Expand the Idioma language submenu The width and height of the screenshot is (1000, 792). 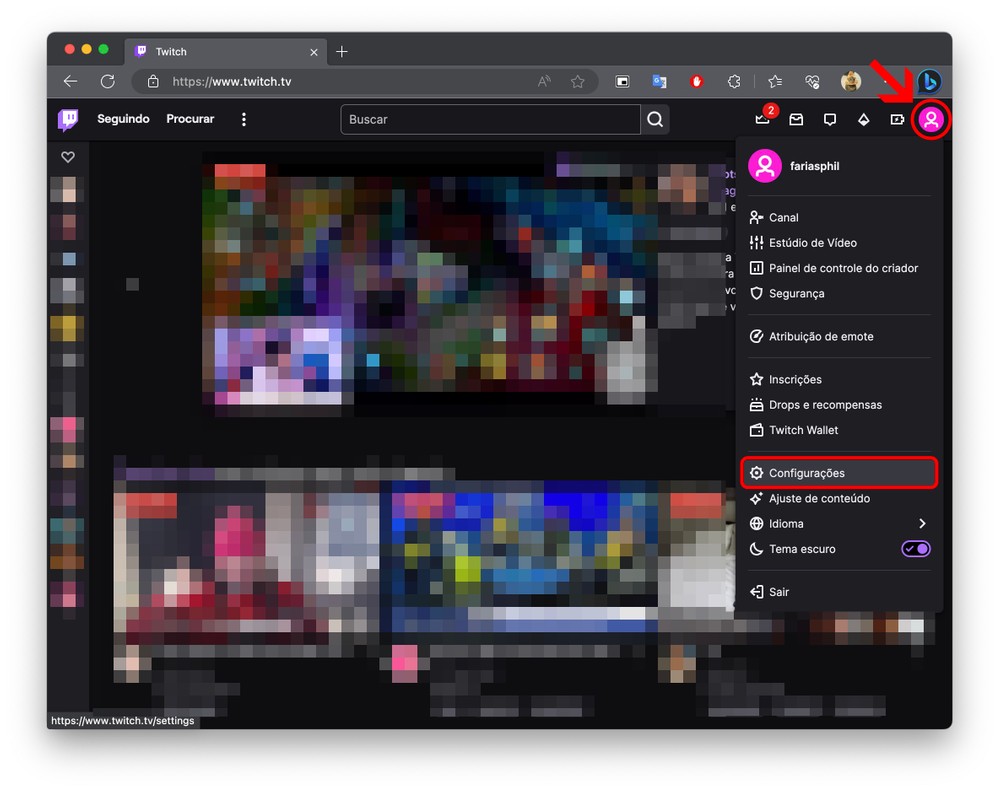[921, 524]
